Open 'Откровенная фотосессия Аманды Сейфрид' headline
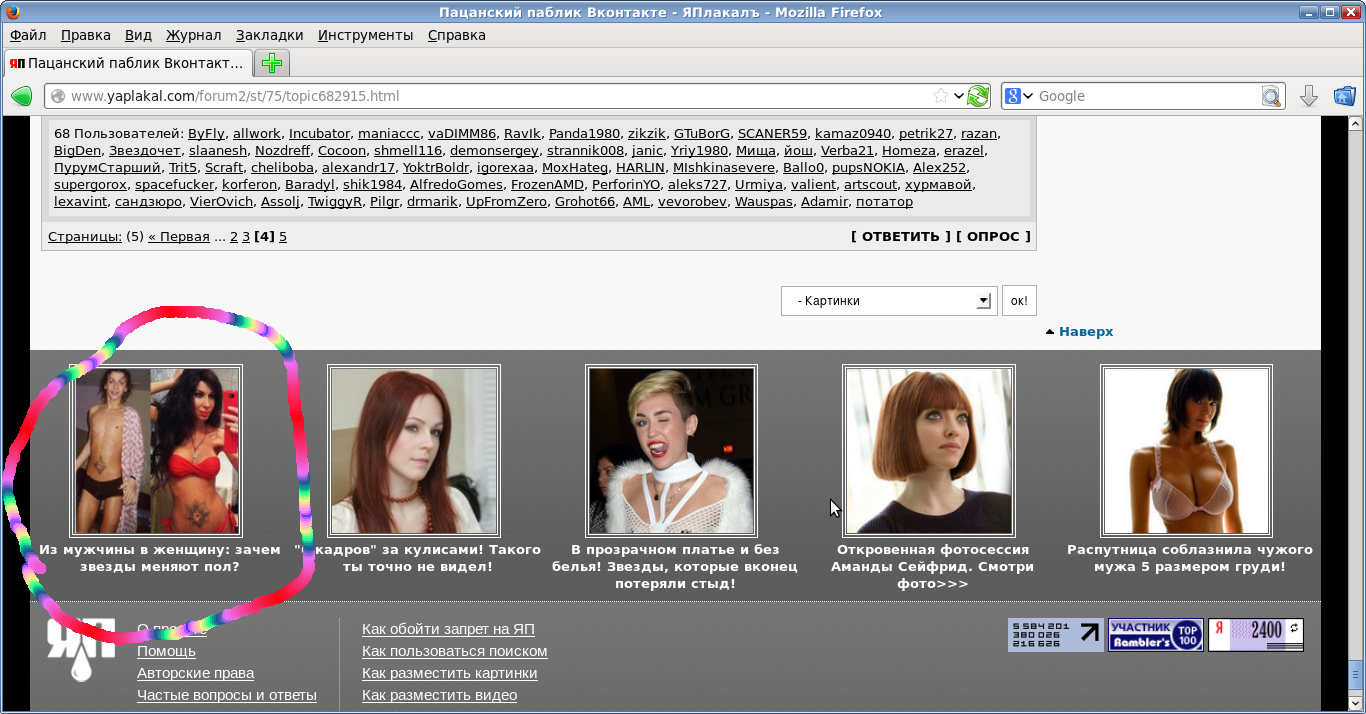 pos(932,567)
